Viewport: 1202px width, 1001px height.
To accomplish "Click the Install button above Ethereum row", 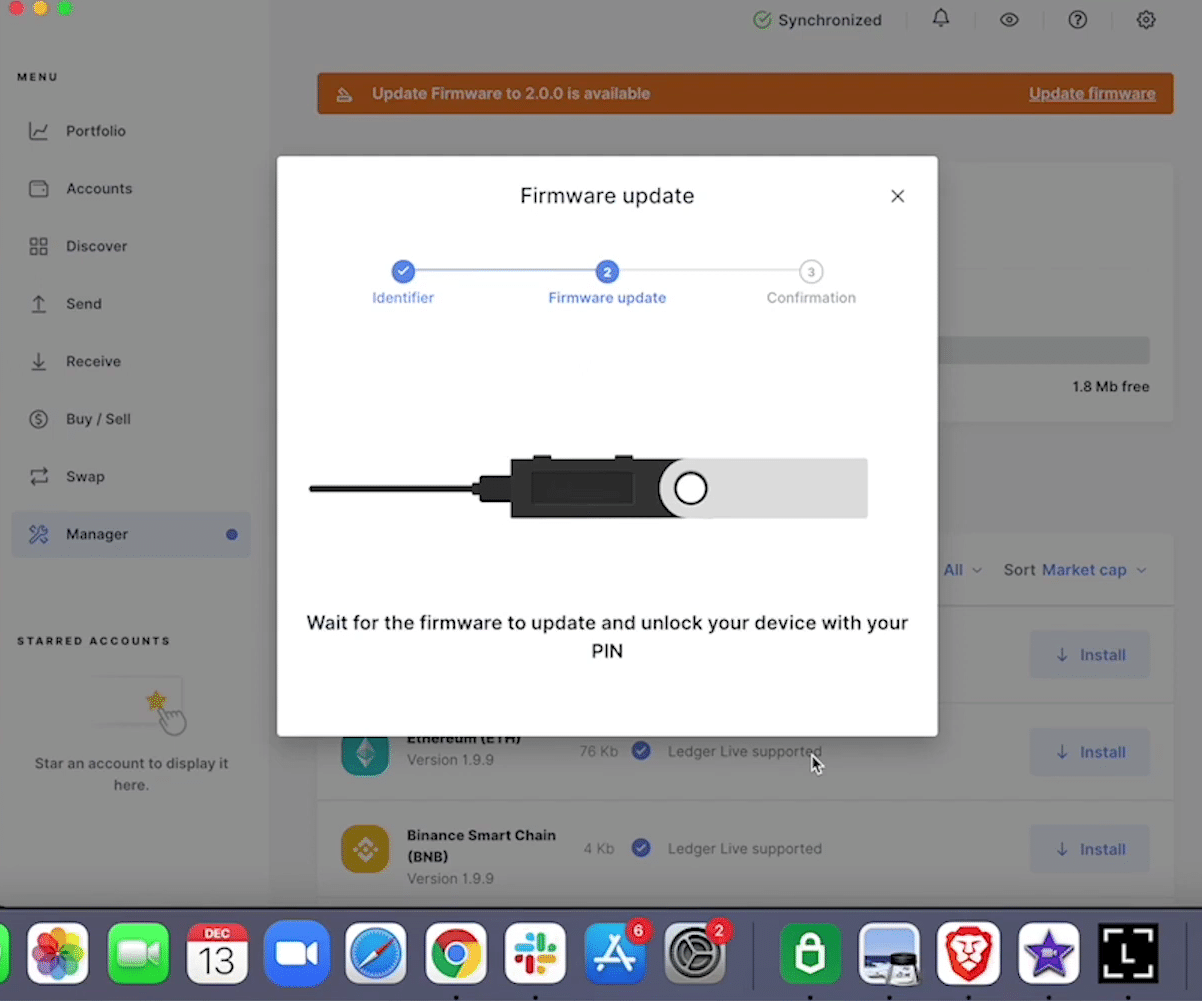I will coord(1090,655).
